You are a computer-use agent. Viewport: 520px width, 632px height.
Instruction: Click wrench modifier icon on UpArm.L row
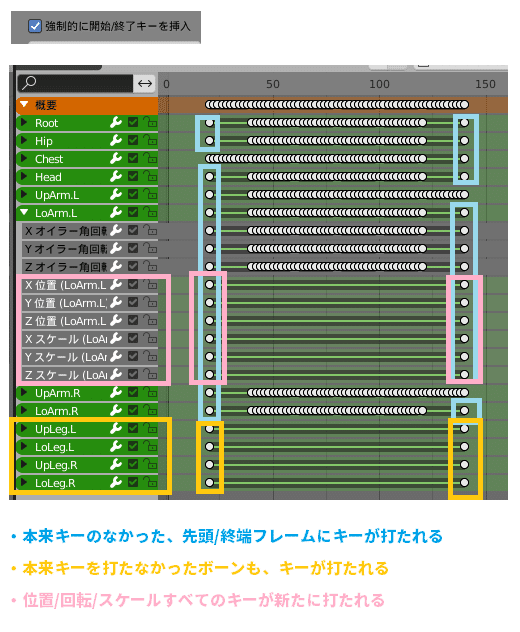click(x=116, y=194)
